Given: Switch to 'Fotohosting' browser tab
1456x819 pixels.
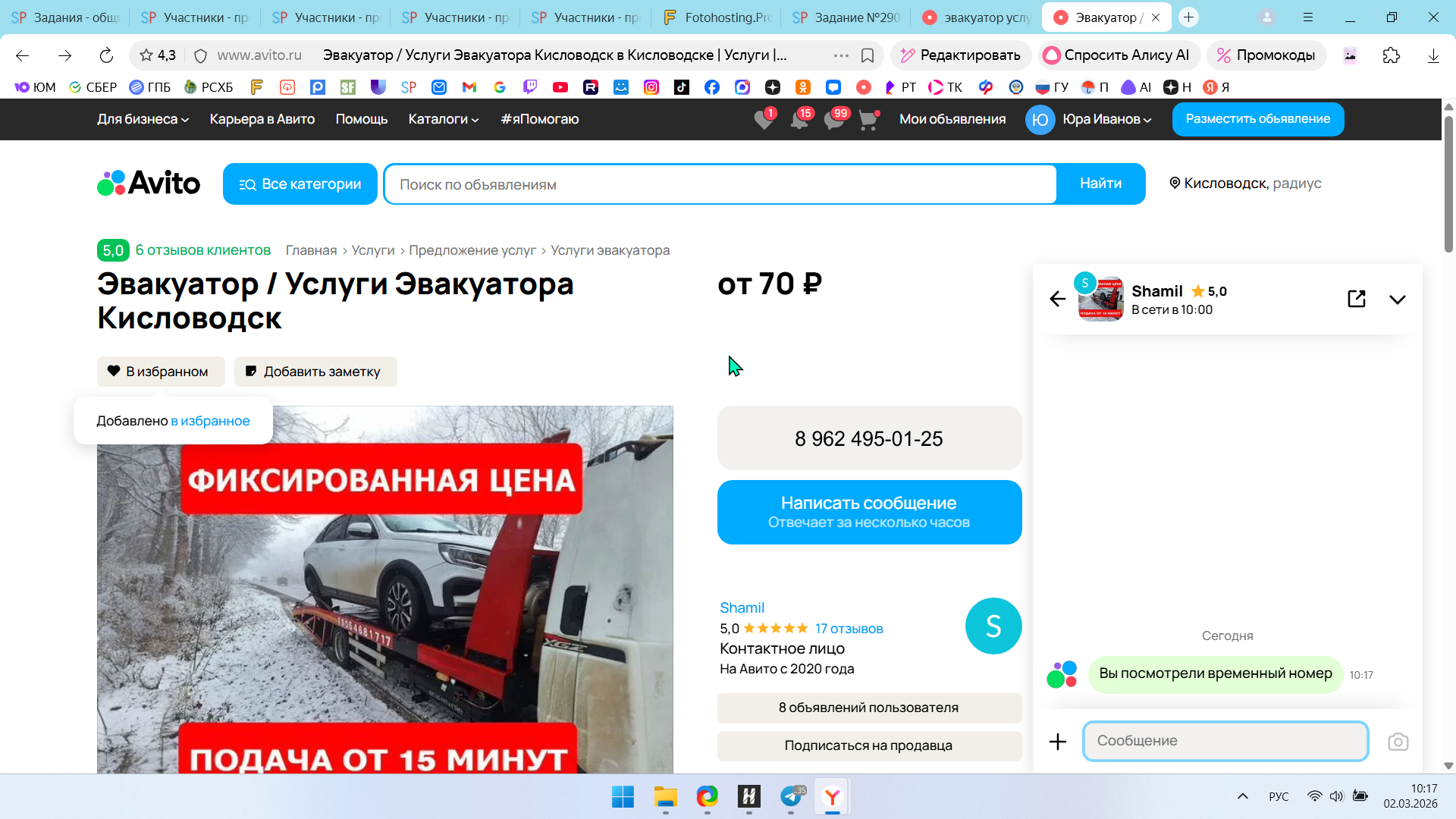Looking at the screenshot, I should (x=717, y=17).
